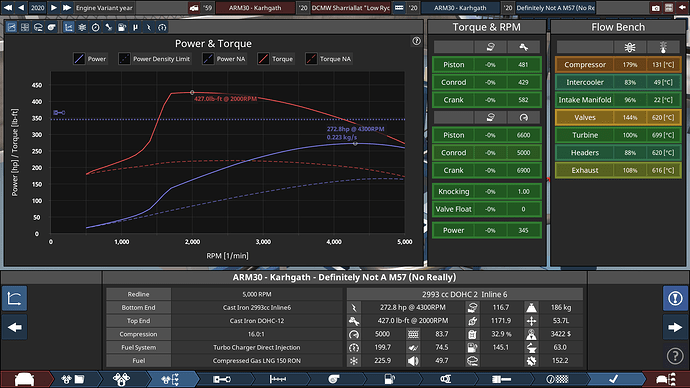Open the fuel system pump tab
This screenshot has height=388, width=690.
pyautogui.click(x=389, y=379)
